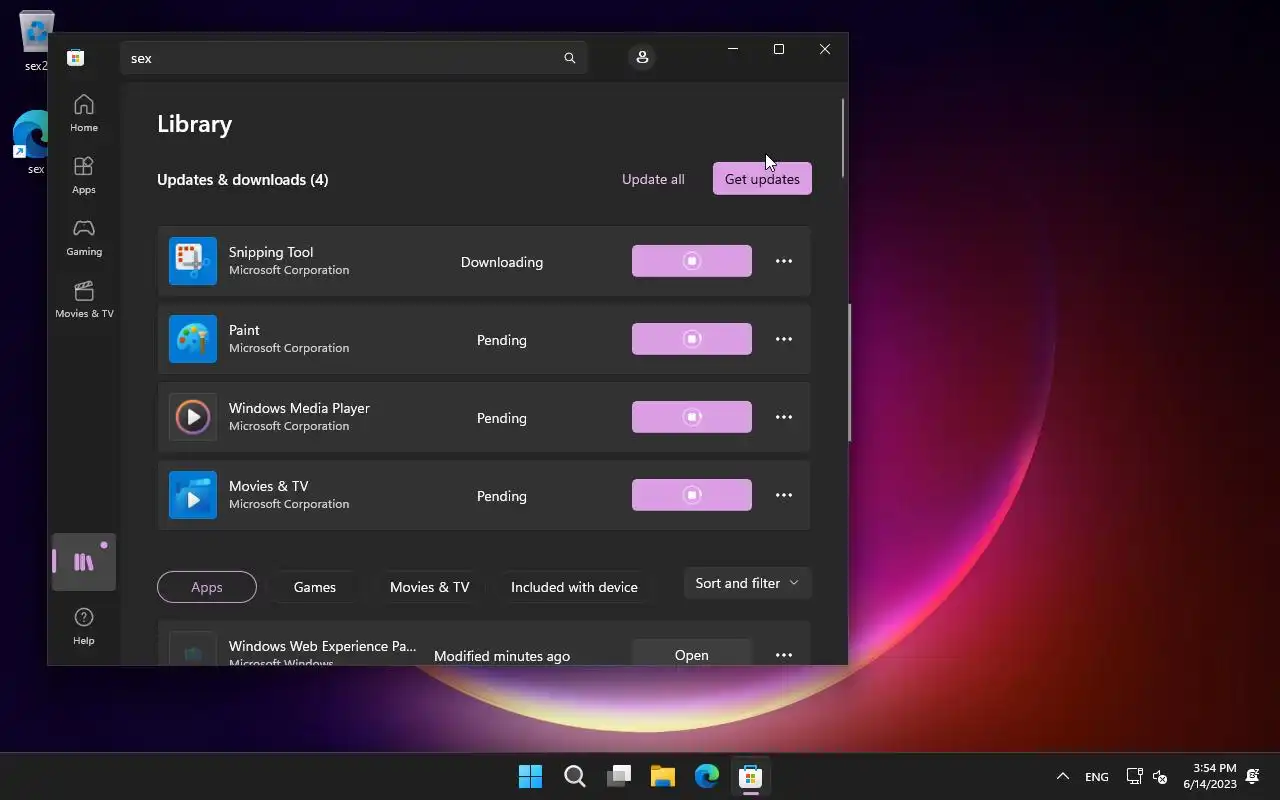This screenshot has width=1280, height=800.
Task: Click the Windows Media Player title text
Action: tap(299, 408)
